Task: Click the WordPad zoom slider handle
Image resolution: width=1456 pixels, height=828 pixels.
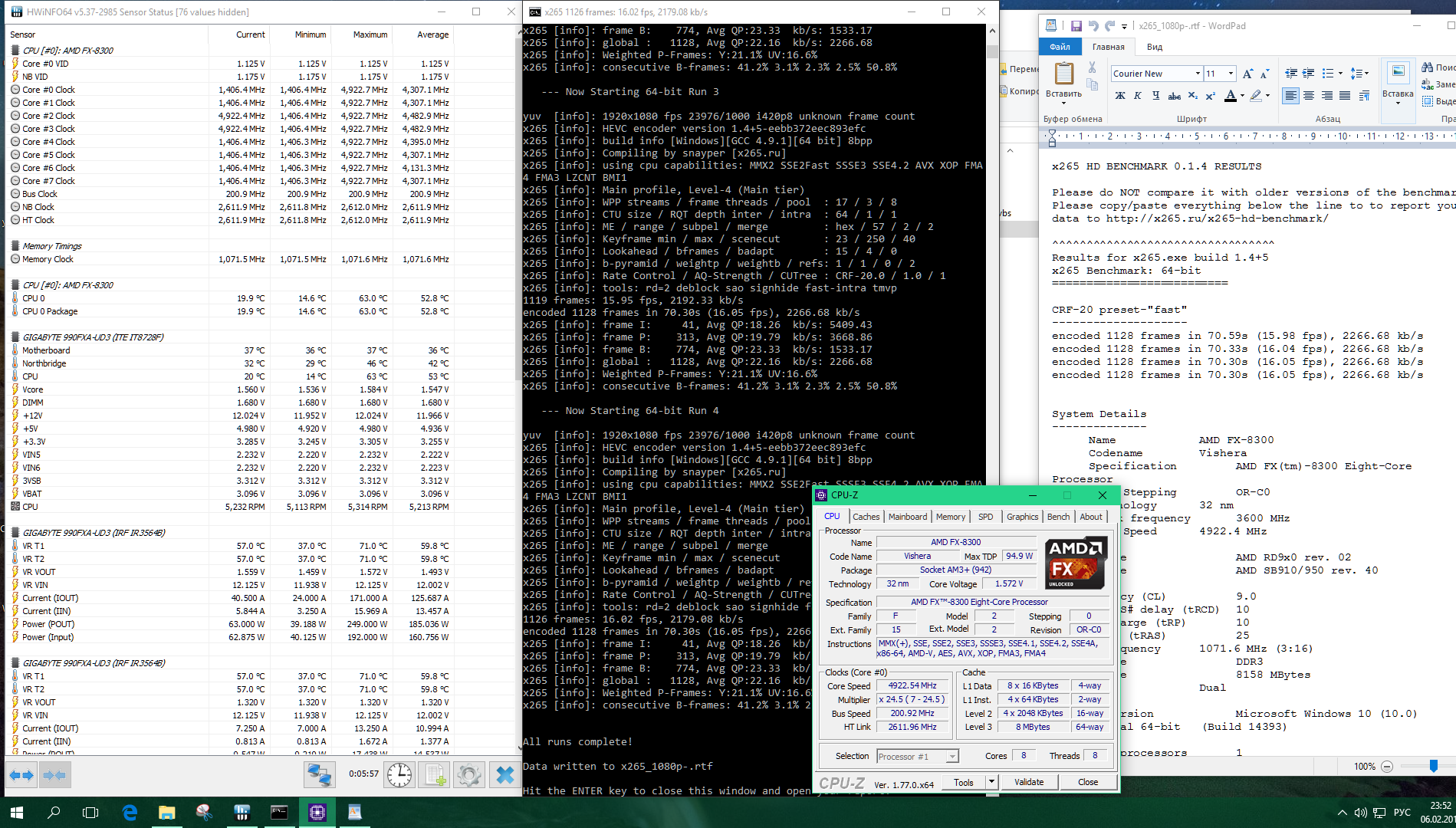Action: (1433, 766)
